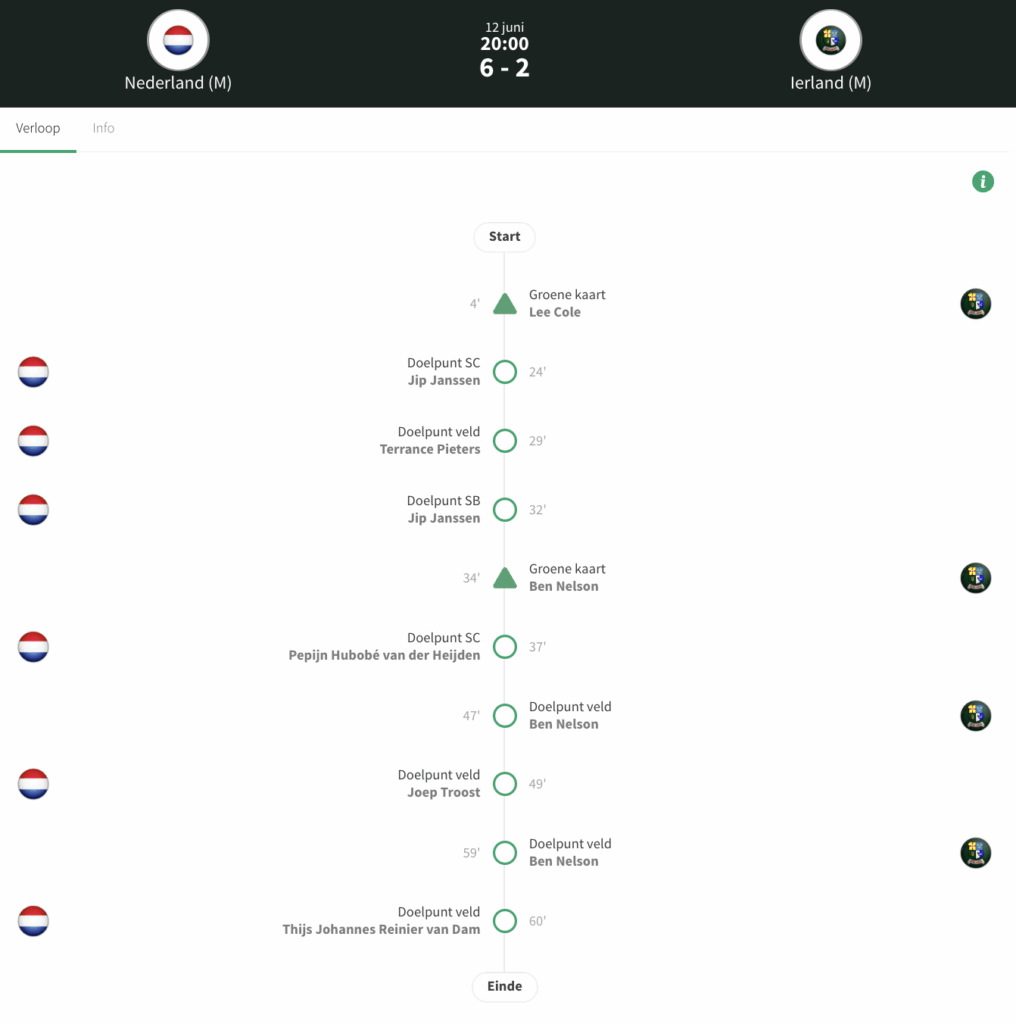Click the goal circle marker at 24'
1016x1024 pixels.
click(505, 372)
